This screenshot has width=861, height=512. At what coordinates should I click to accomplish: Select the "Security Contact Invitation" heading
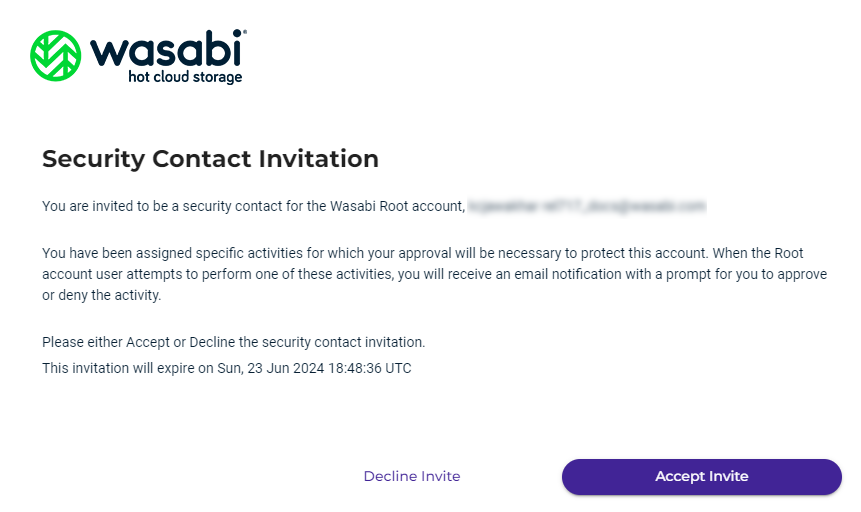pos(210,158)
